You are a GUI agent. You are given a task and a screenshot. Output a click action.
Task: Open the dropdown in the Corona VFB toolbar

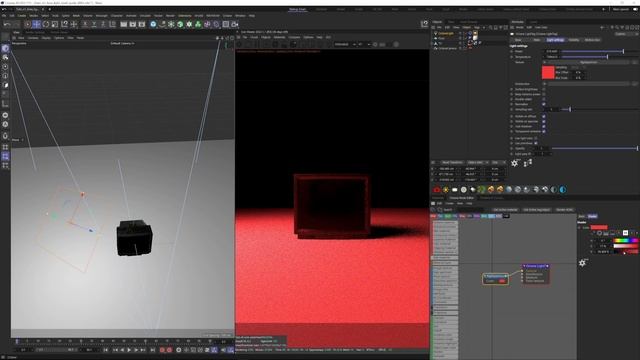click(x=344, y=44)
